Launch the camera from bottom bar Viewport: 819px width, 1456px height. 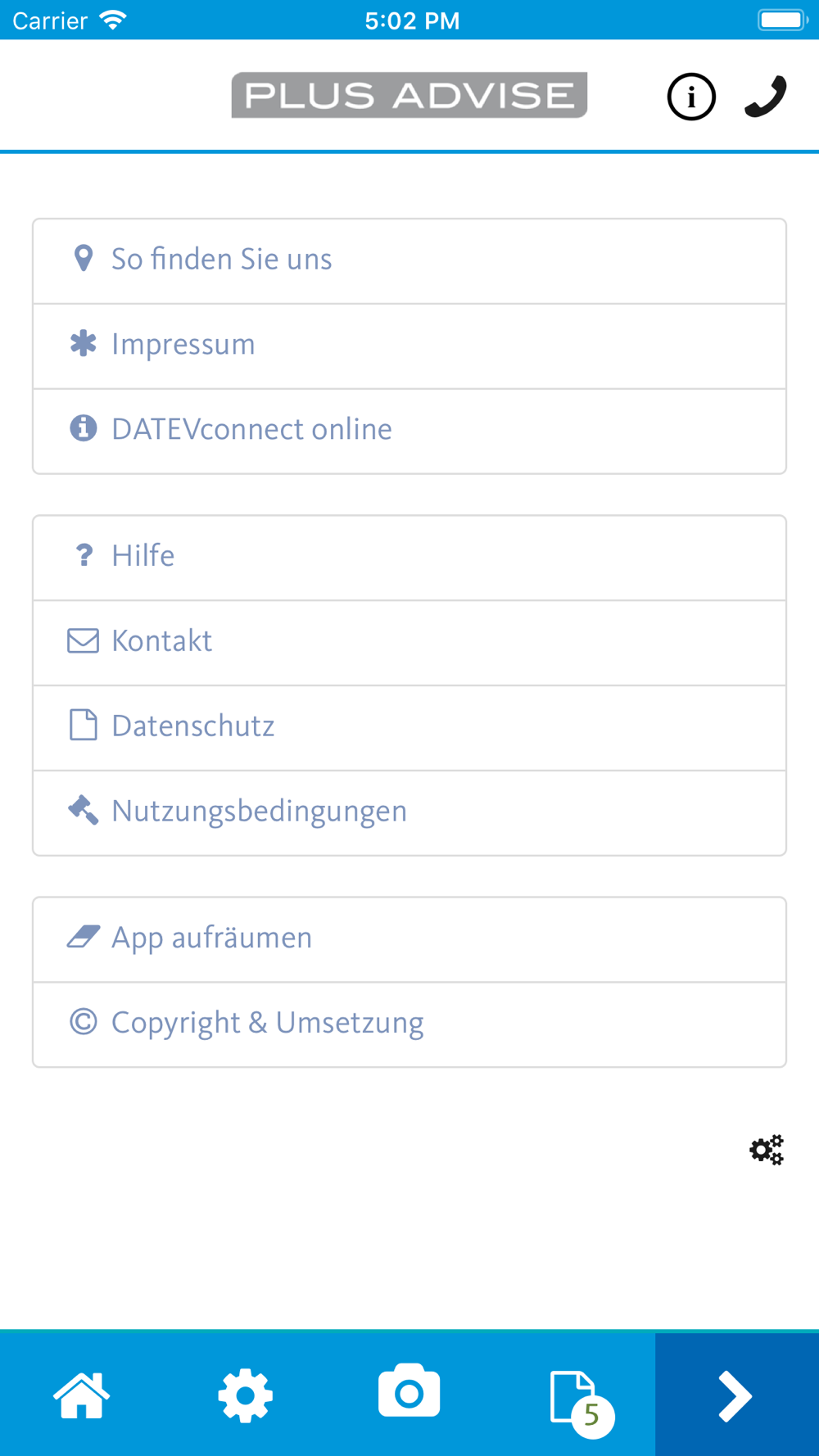click(409, 1392)
